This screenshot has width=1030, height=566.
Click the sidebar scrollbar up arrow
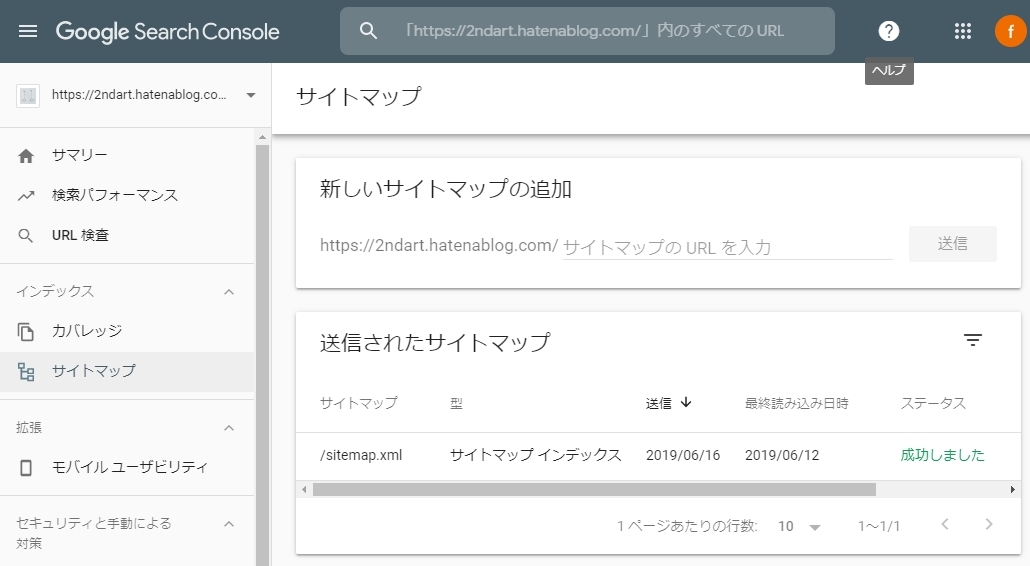(x=262, y=137)
